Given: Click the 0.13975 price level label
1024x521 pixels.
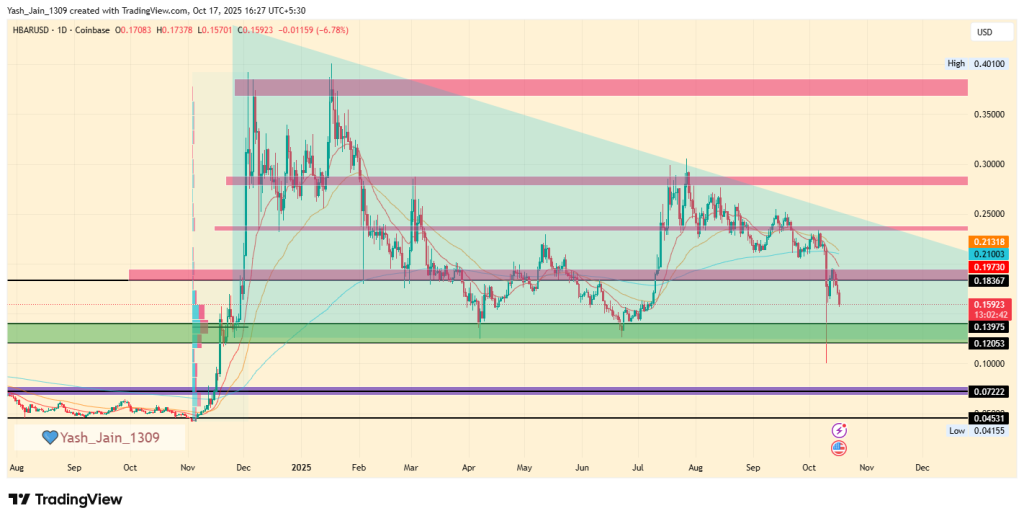Looking at the screenshot, I should click(x=989, y=327).
